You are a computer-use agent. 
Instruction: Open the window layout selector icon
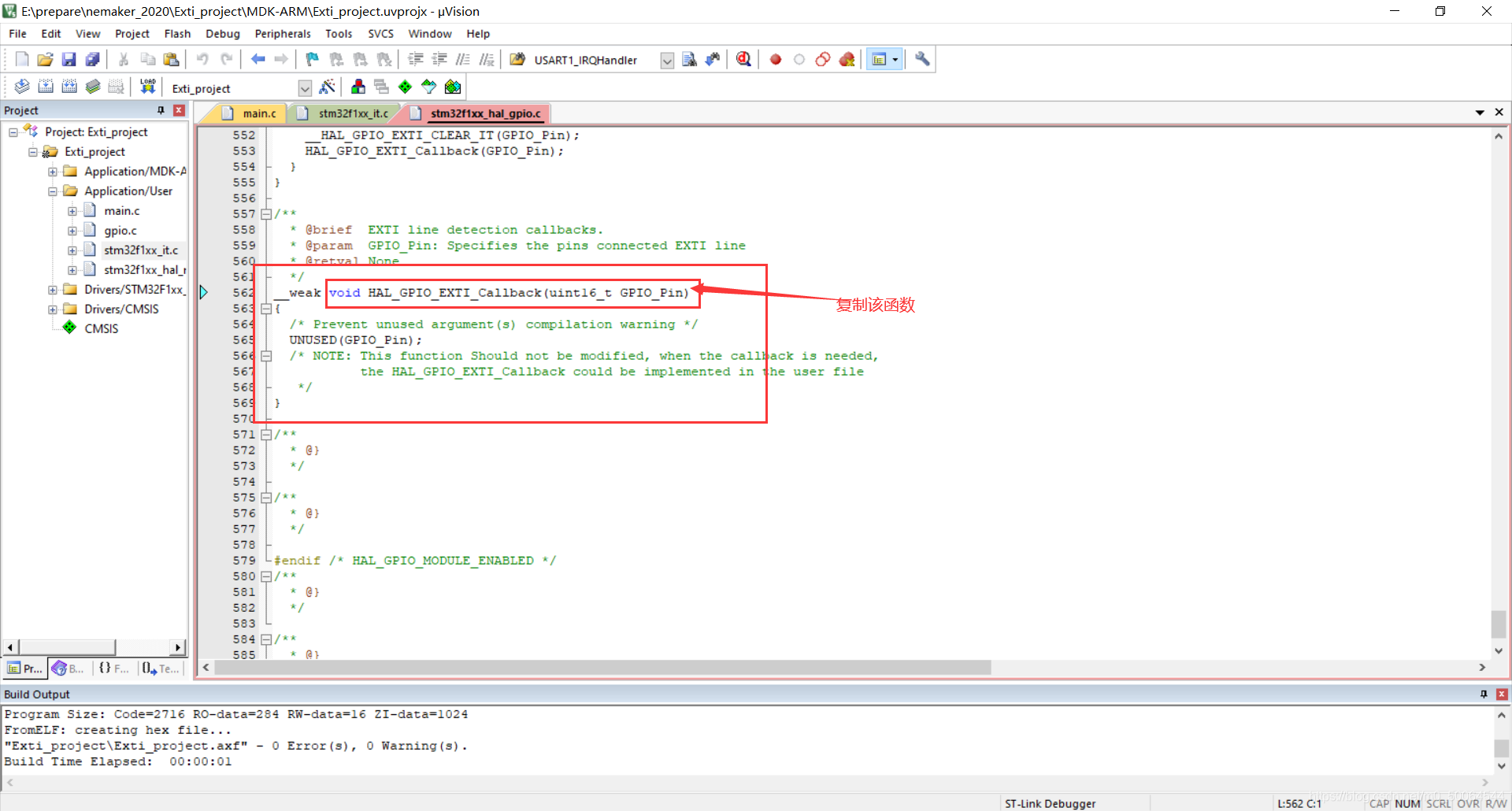coord(879,59)
